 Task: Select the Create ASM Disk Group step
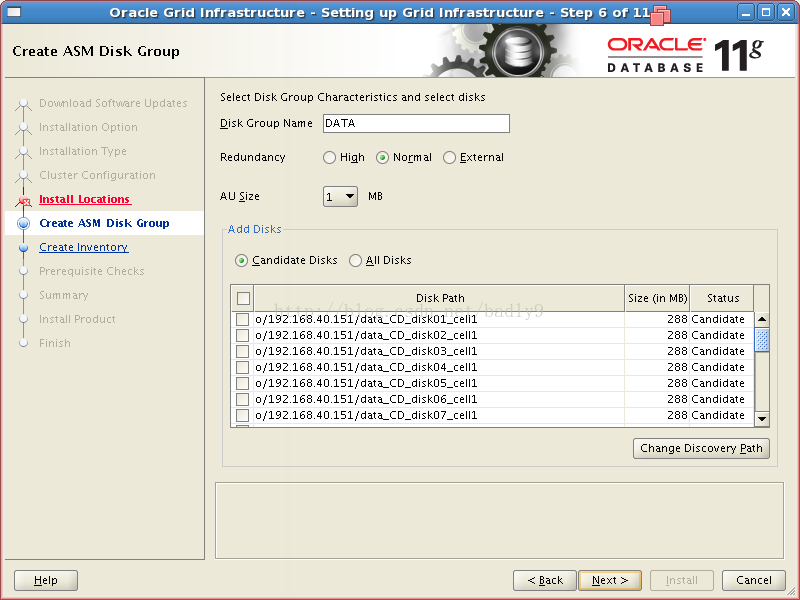point(104,223)
